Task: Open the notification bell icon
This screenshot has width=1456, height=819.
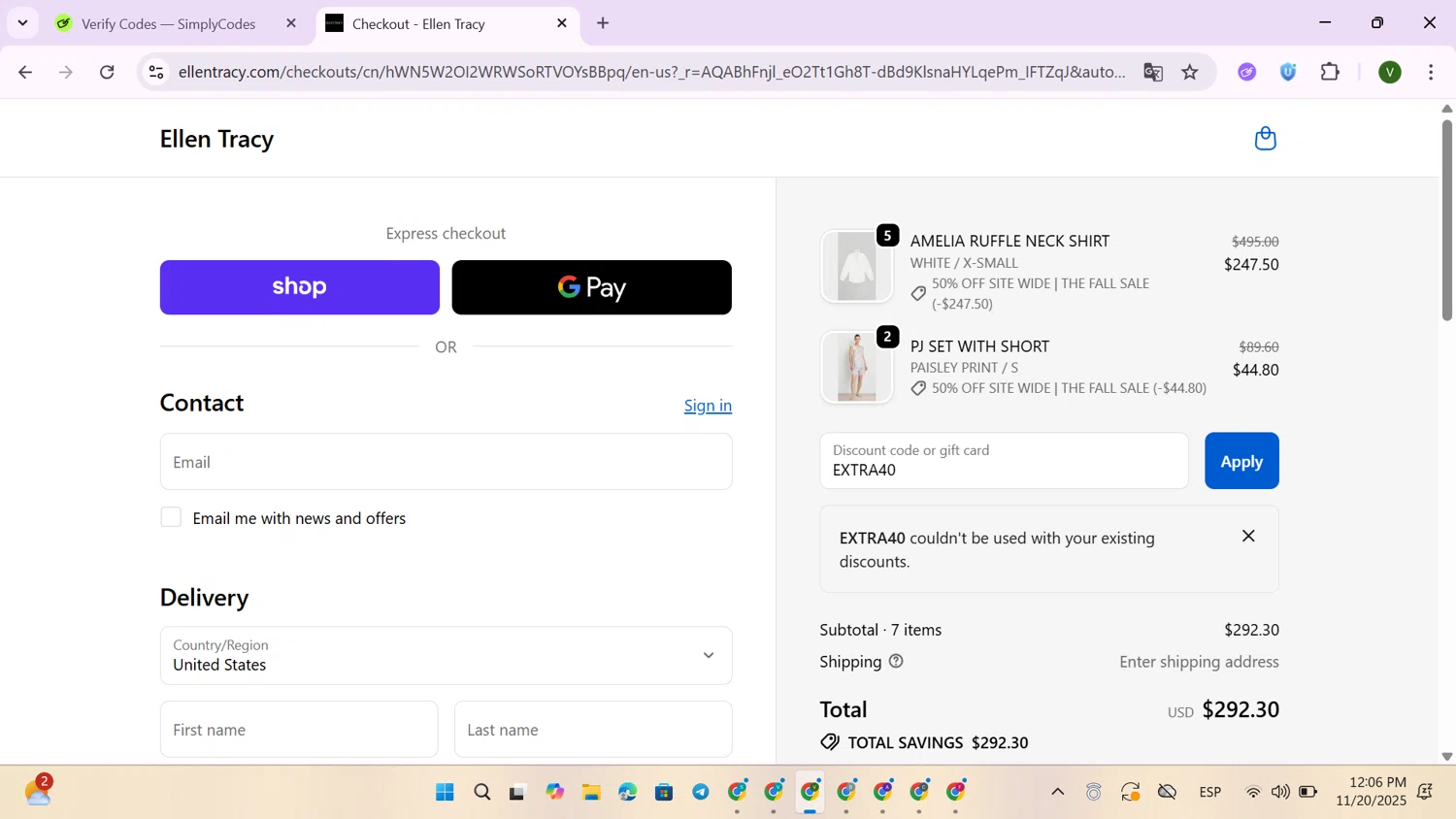Action: (x=1425, y=792)
